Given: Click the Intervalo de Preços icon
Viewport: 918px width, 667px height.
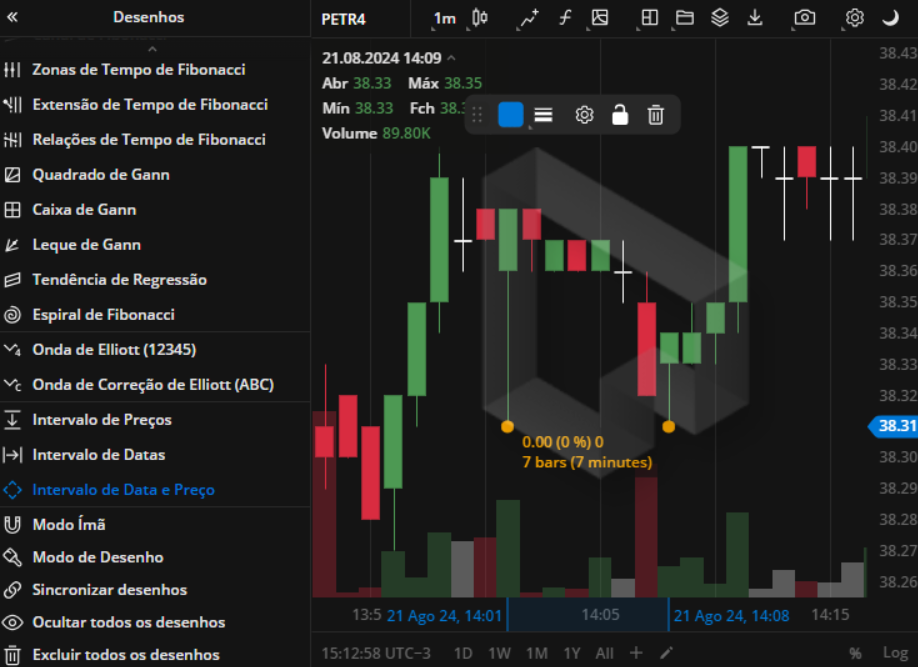Looking at the screenshot, I should click(12, 420).
